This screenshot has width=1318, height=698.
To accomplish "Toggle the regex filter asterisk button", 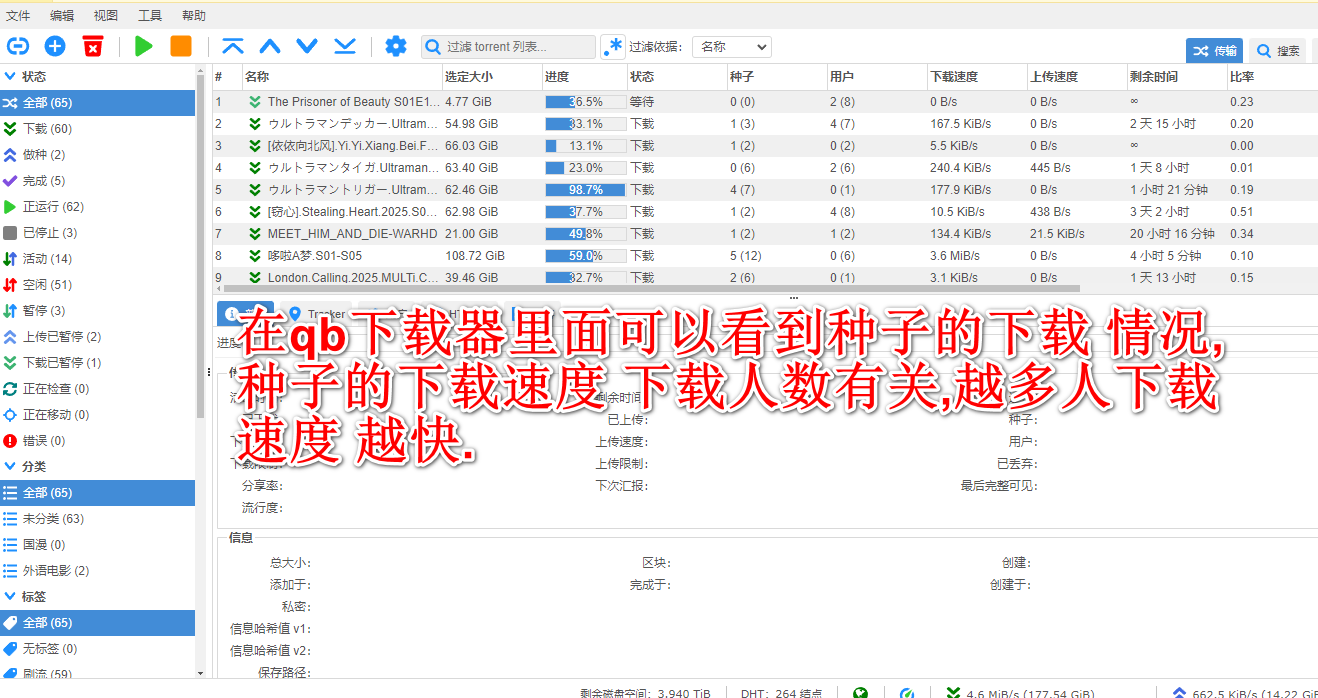I will (x=612, y=47).
